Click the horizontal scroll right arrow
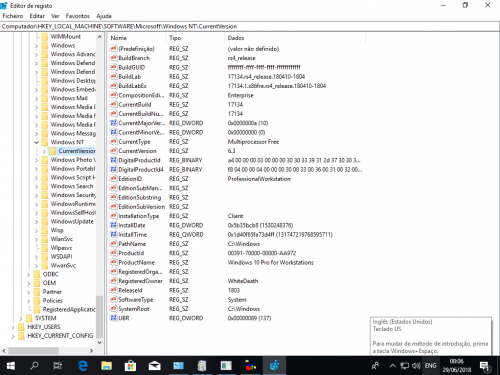This screenshot has width=500, height=375. click(91, 351)
